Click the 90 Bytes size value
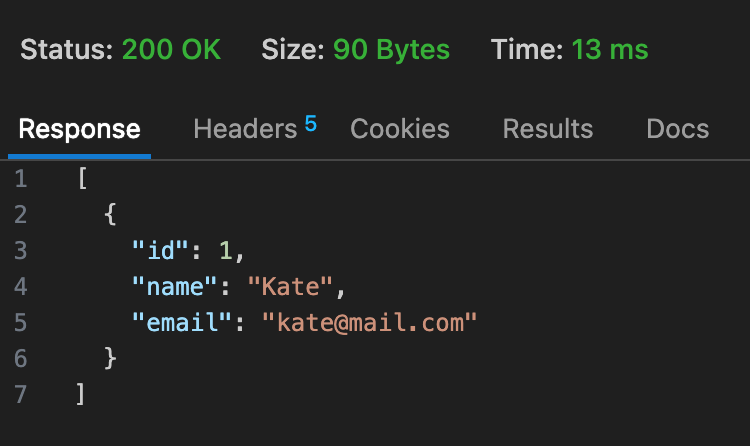750x446 pixels. click(x=391, y=49)
